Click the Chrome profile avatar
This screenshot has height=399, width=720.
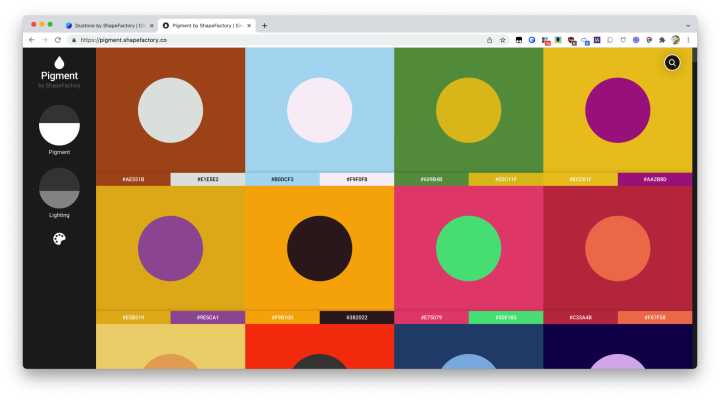coord(675,40)
